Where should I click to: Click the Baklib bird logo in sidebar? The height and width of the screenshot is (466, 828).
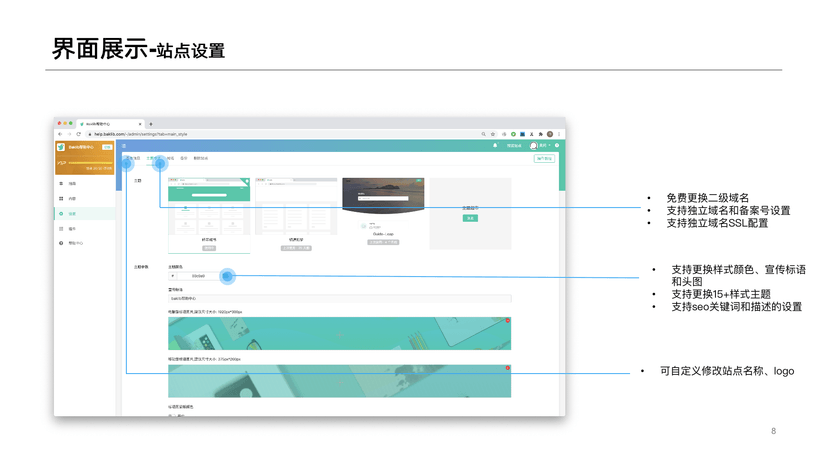point(61,147)
